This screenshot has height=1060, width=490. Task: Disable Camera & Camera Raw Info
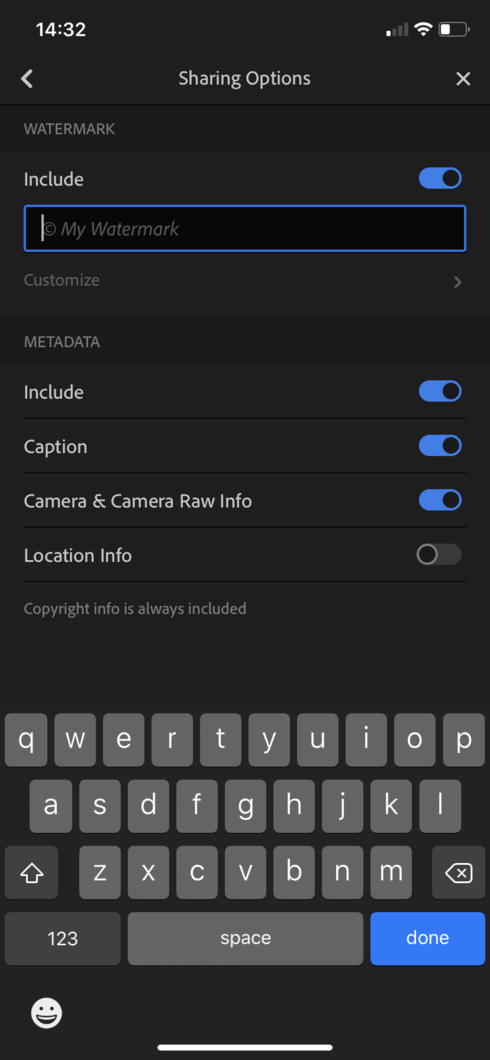[440, 500]
